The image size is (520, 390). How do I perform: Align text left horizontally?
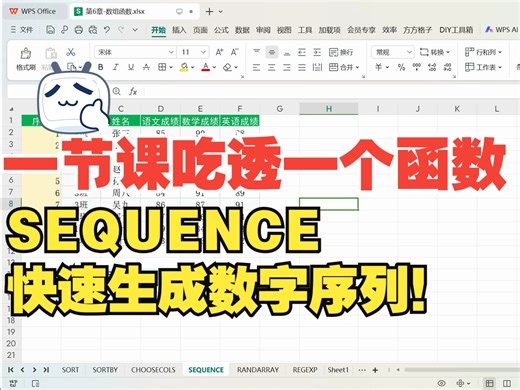(256, 68)
